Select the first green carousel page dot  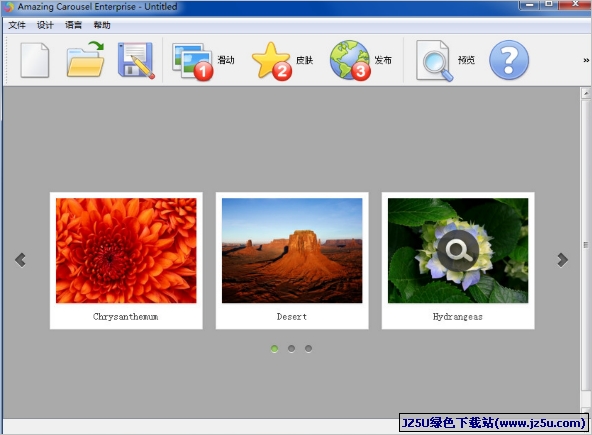[274, 349]
